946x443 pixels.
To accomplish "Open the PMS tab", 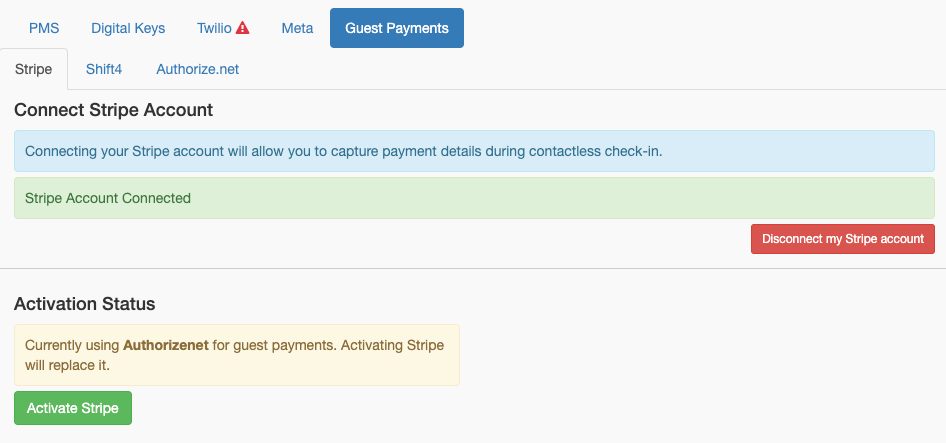I will 44,28.
